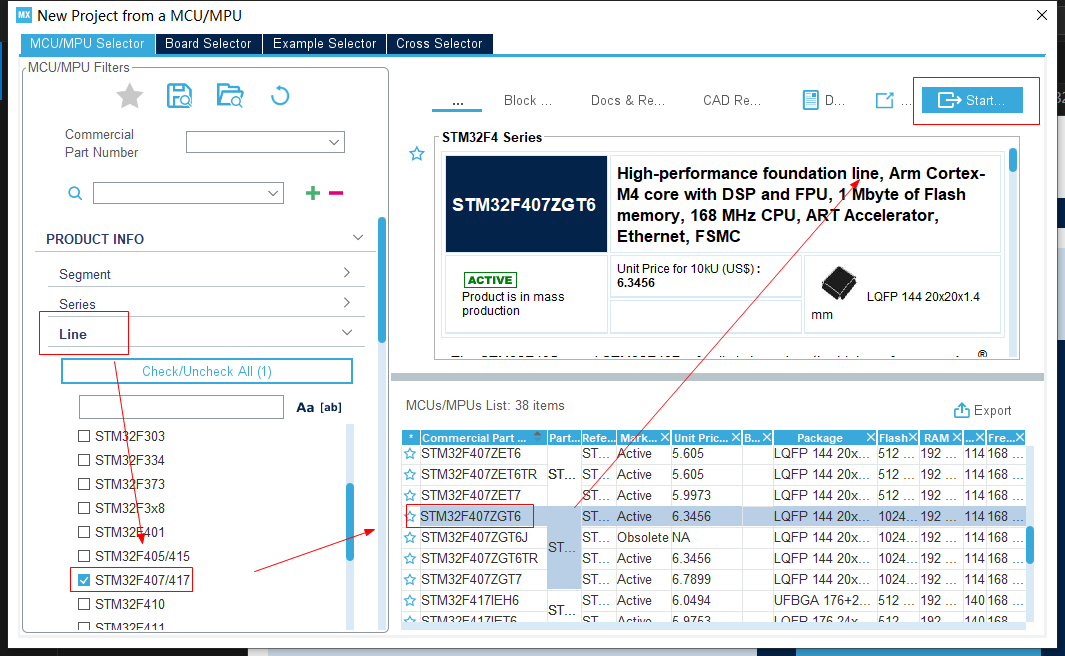Star the STM32F407ZET7 row
This screenshot has width=1065, height=656.
tap(410, 496)
